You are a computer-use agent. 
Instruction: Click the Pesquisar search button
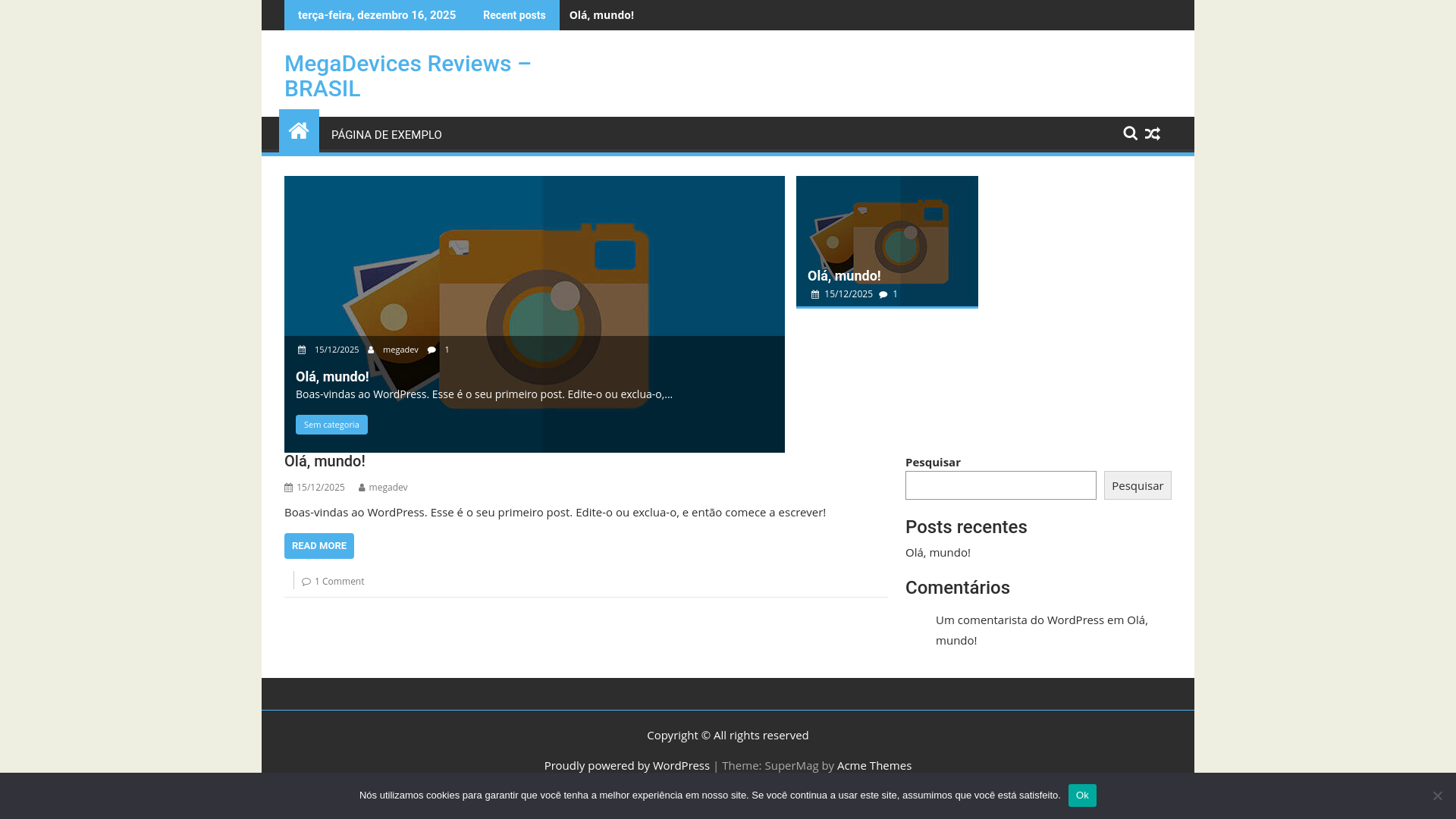1137,485
